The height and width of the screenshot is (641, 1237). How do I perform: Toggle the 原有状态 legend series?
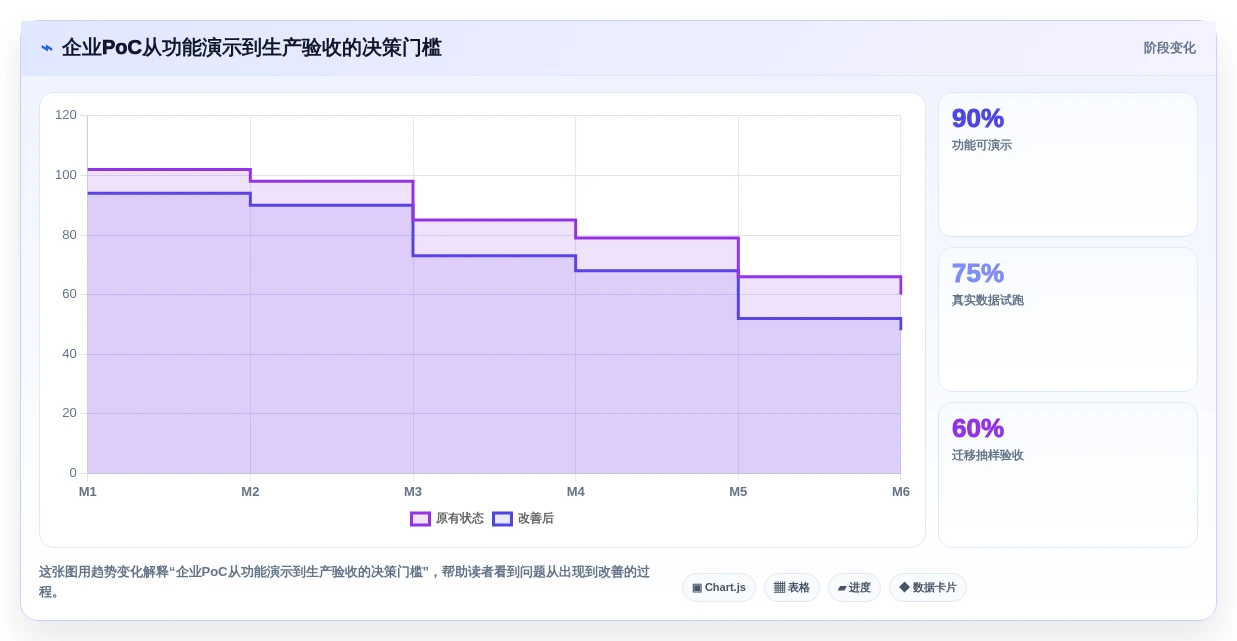click(447, 519)
